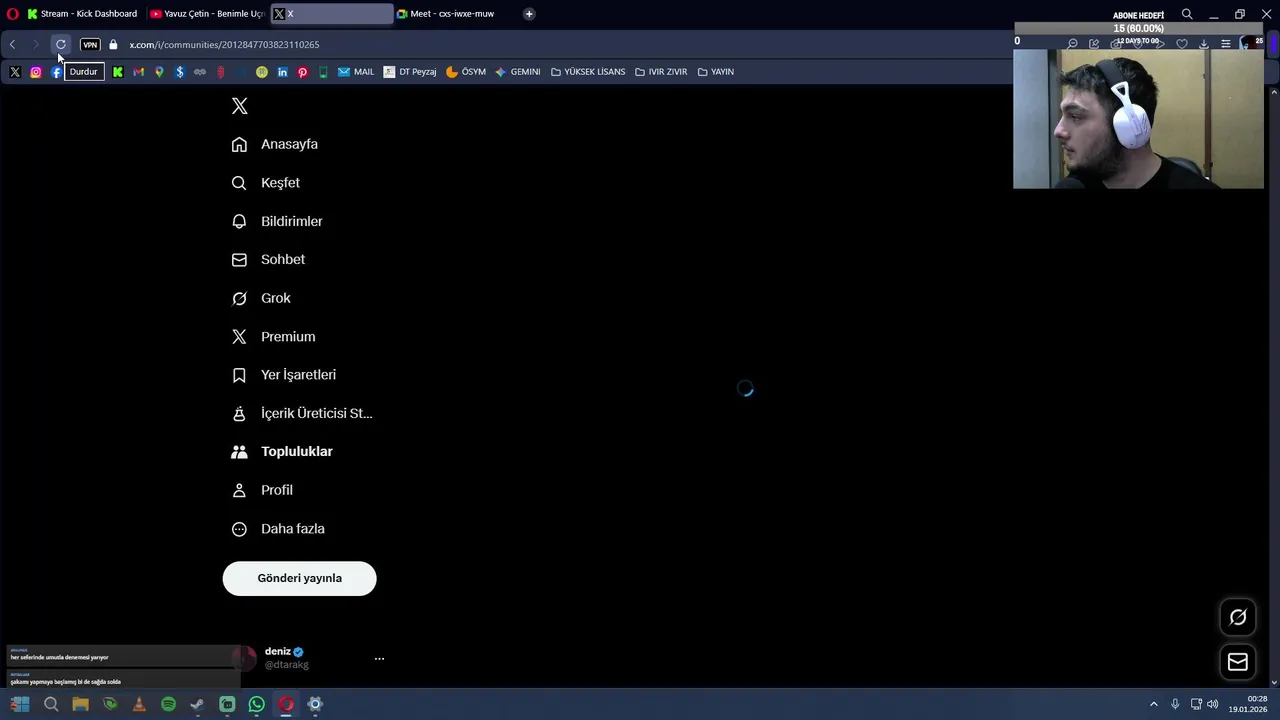Open Premium in the sidebar
1280x720 pixels.
[273, 337]
